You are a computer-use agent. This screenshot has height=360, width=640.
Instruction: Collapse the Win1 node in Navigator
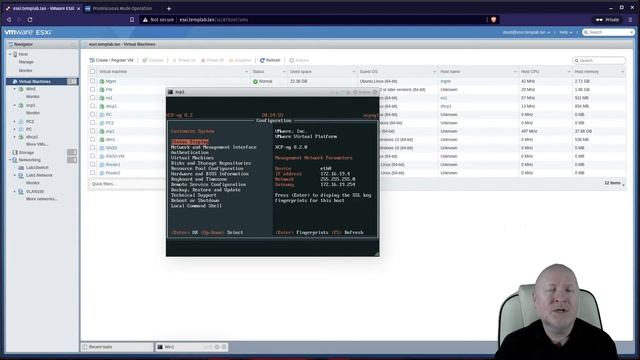click(x=15, y=89)
